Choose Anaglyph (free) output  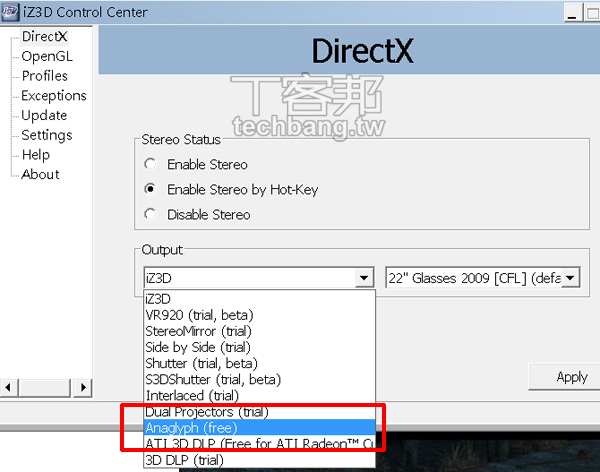pos(259,428)
